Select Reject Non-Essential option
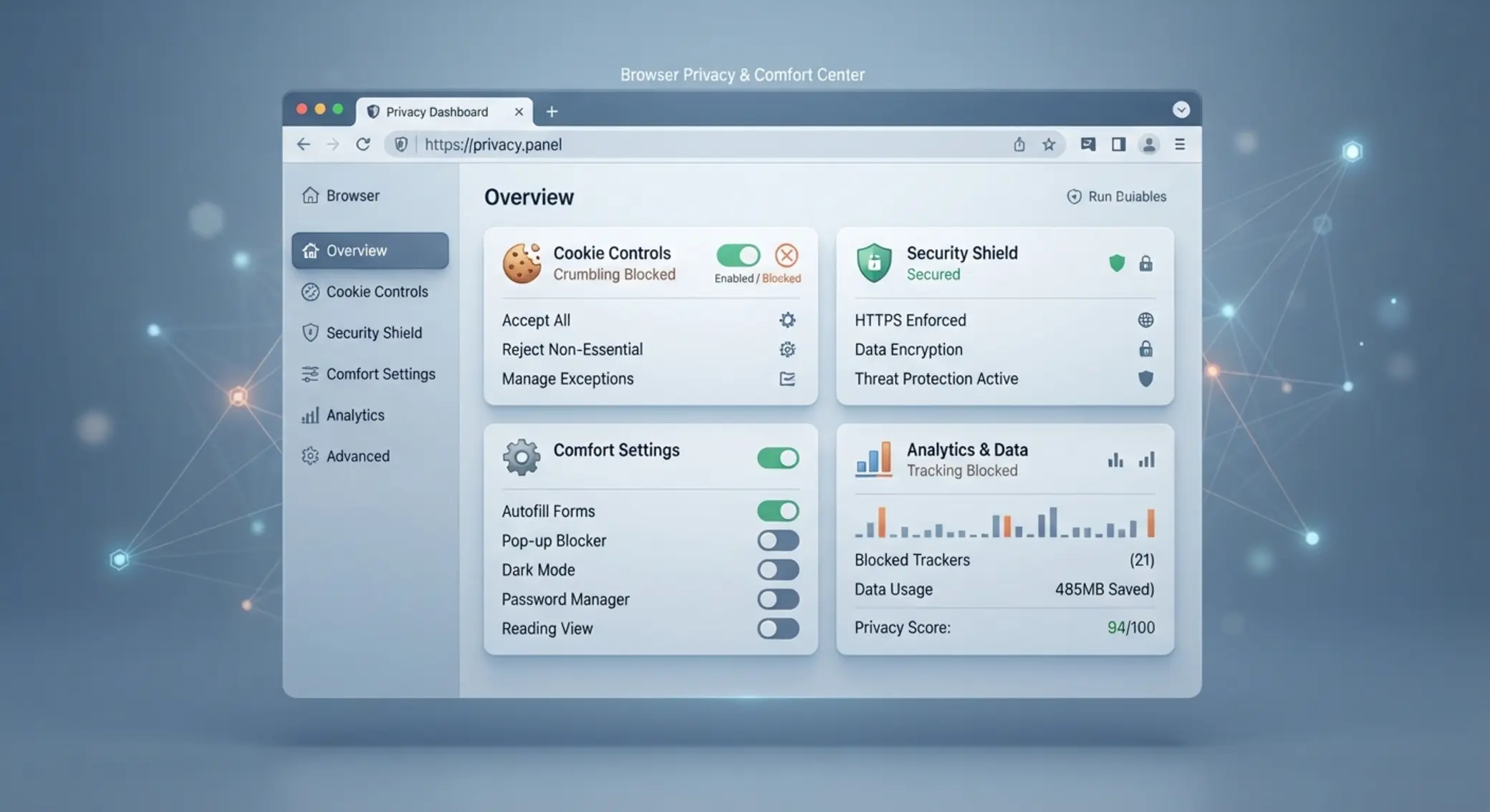 pyautogui.click(x=572, y=349)
